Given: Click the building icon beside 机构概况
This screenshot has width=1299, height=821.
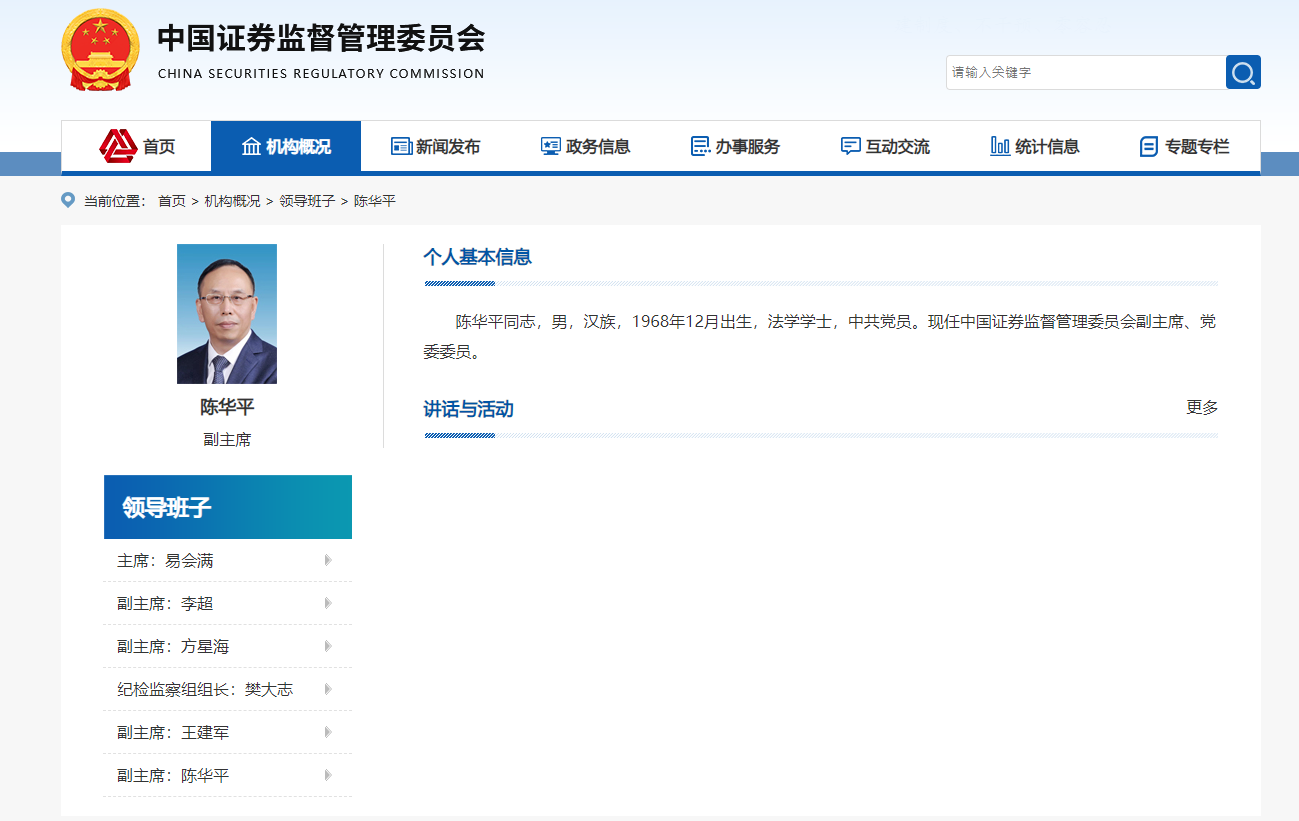Looking at the screenshot, I should click(x=251, y=147).
